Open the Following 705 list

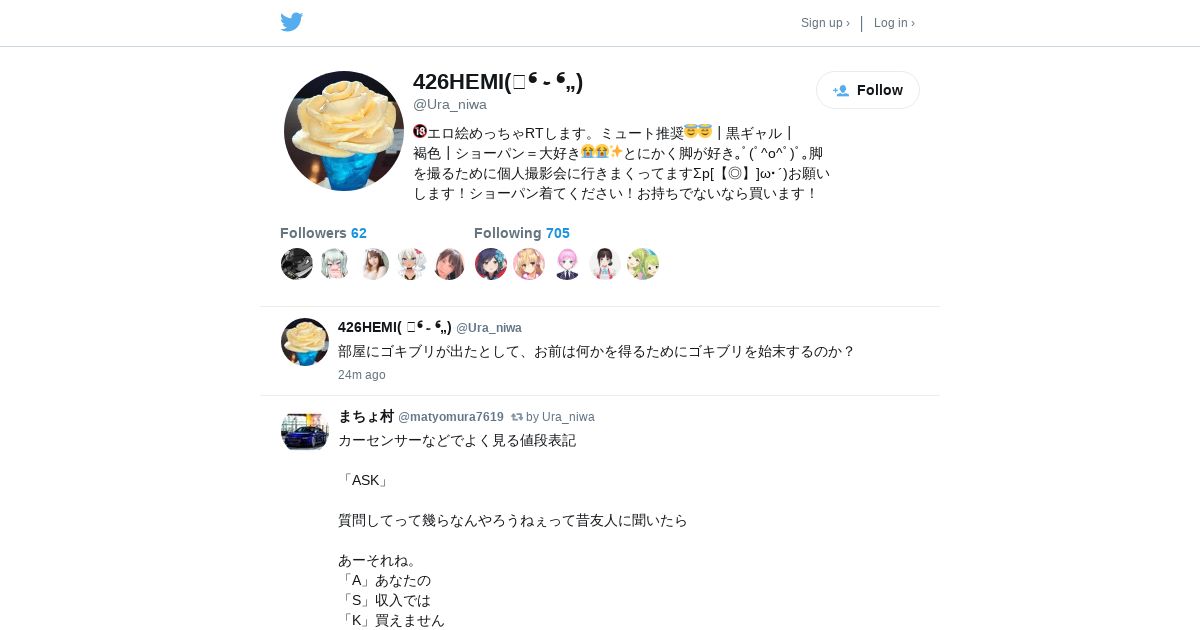coord(522,233)
